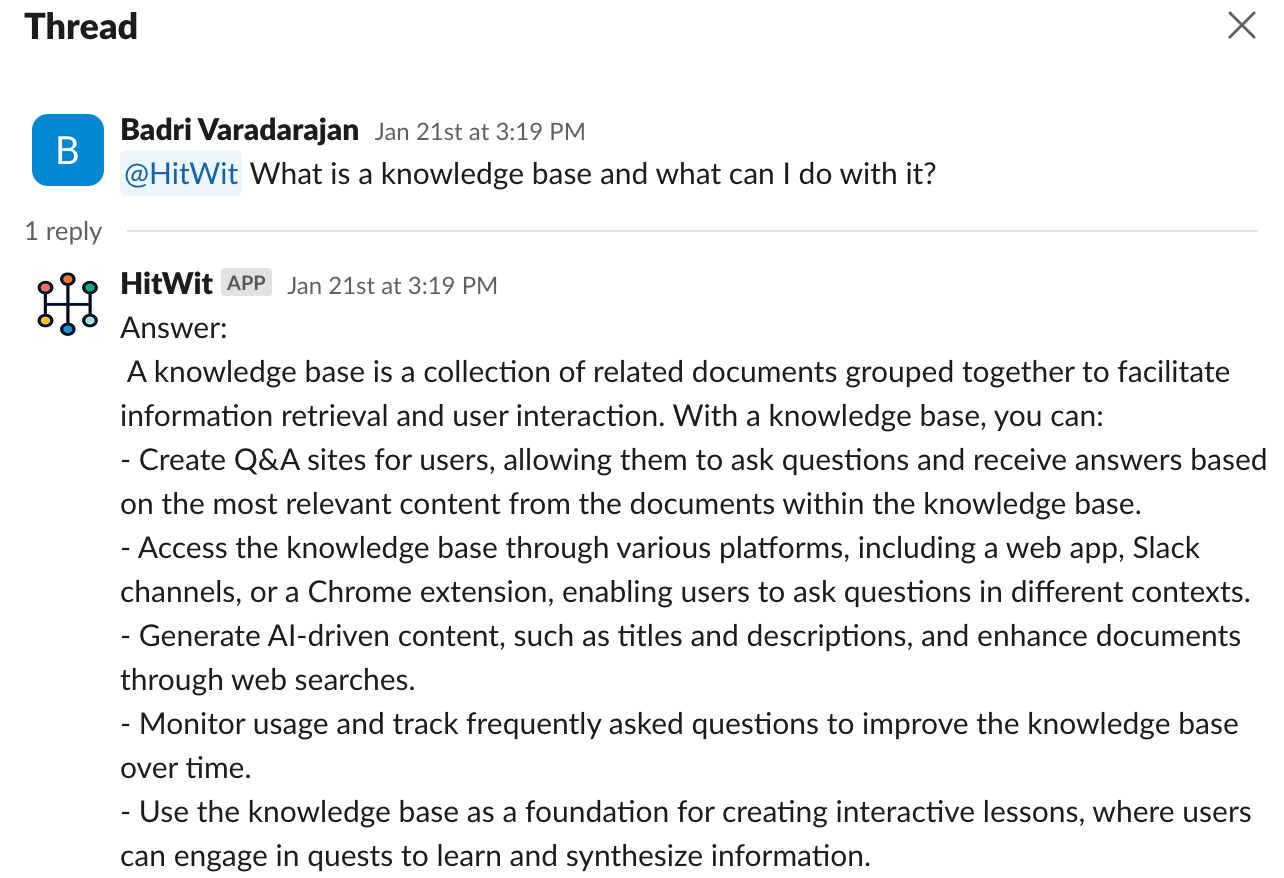Click the timestamp on HitWit's reply
This screenshot has height=878, width=1284.
[x=391, y=286]
